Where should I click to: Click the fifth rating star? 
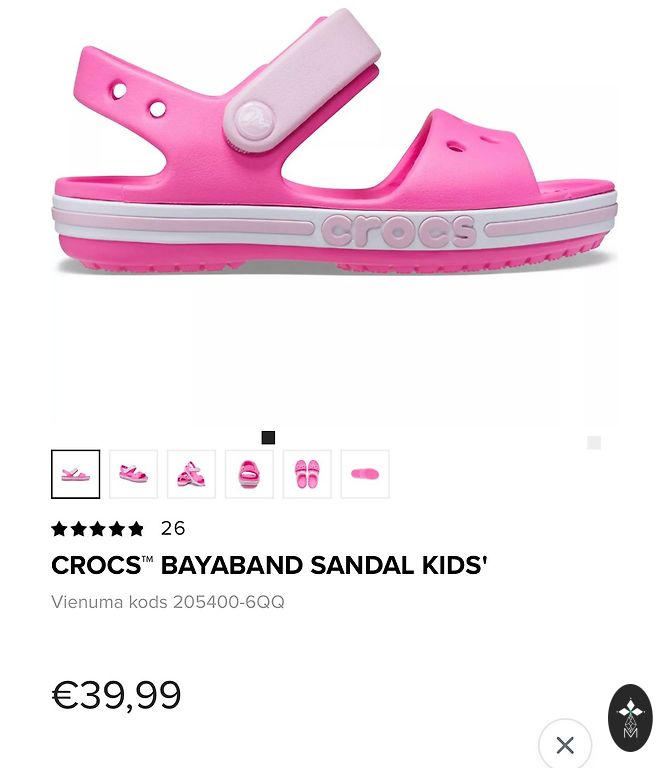click(x=136, y=529)
